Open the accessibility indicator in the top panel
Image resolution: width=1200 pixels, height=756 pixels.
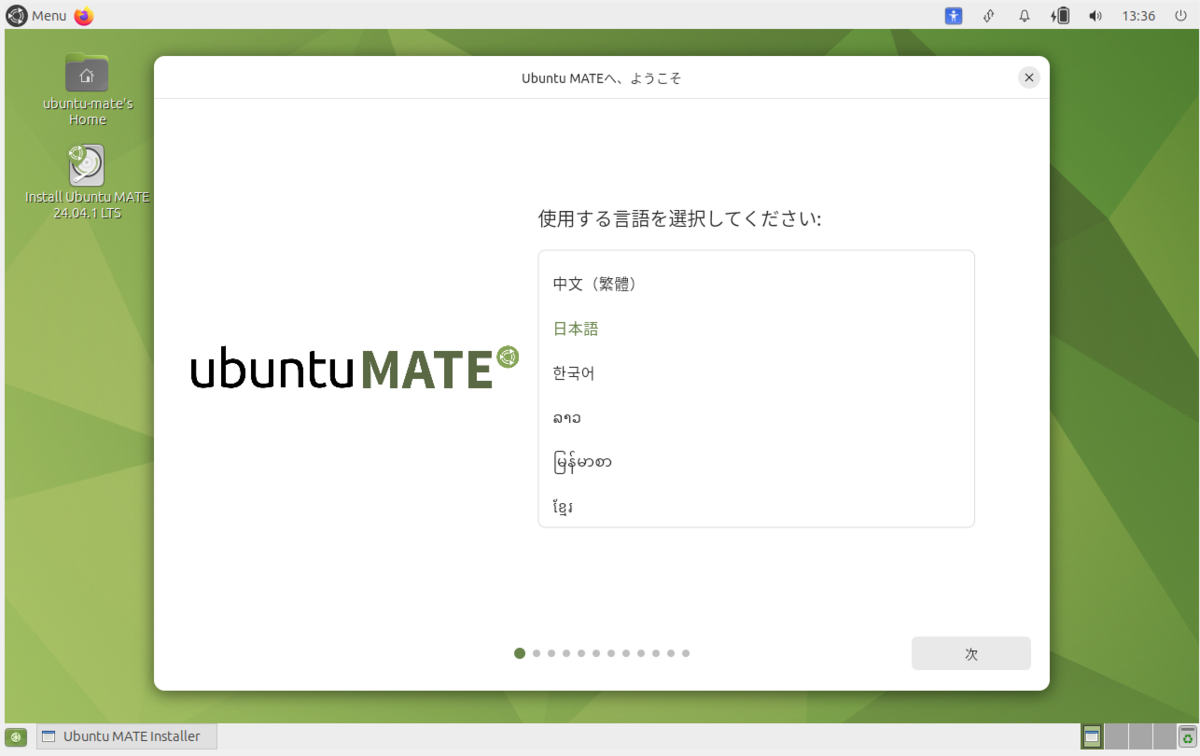point(954,16)
